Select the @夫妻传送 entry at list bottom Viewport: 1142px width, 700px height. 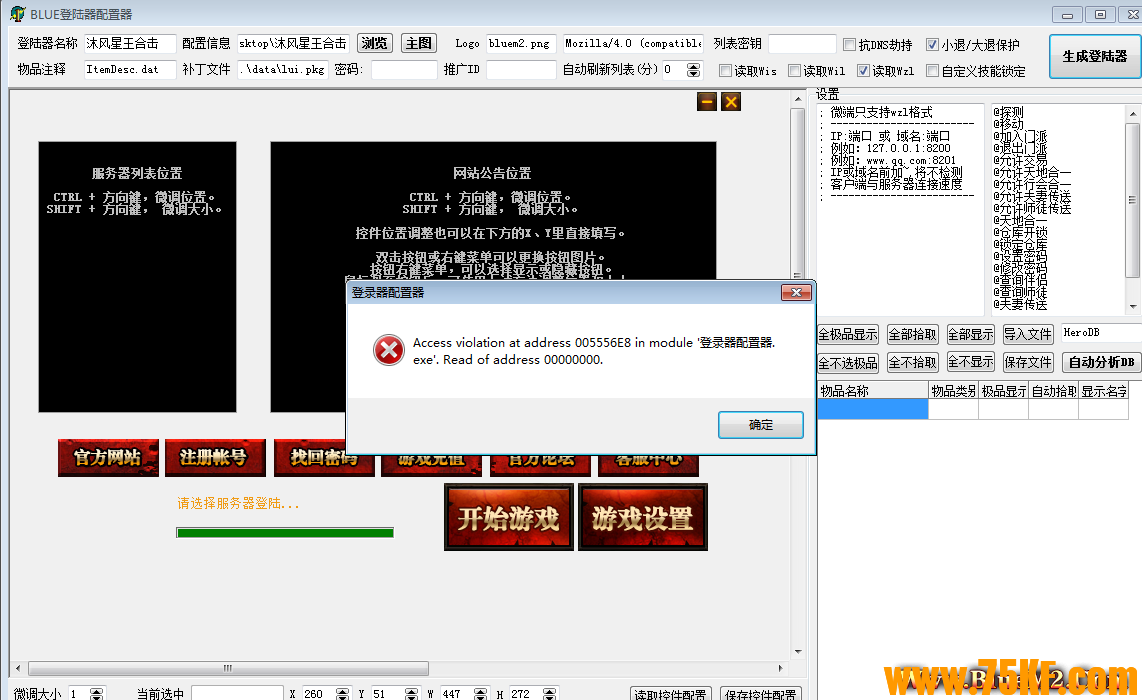(1020, 304)
